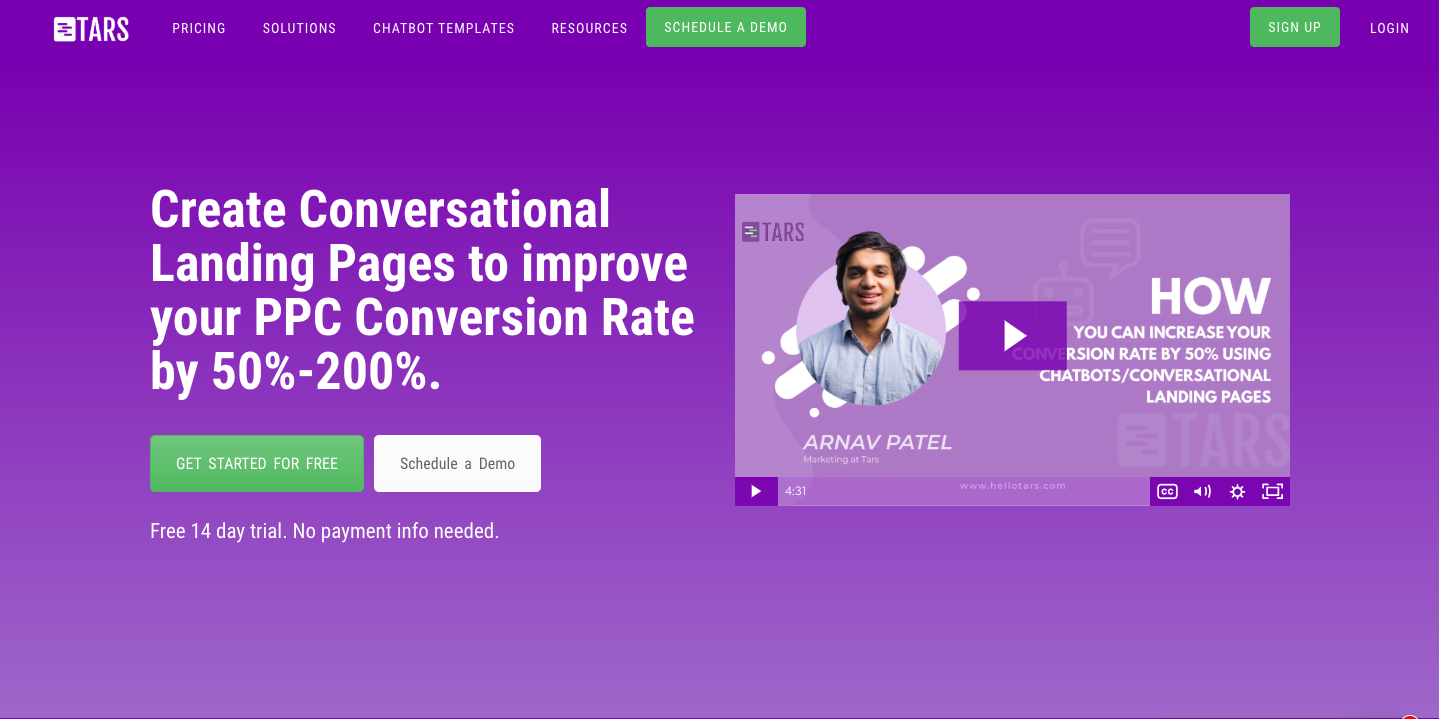Image resolution: width=1439 pixels, height=719 pixels.
Task: Open the Login link
Action: pyautogui.click(x=1389, y=28)
